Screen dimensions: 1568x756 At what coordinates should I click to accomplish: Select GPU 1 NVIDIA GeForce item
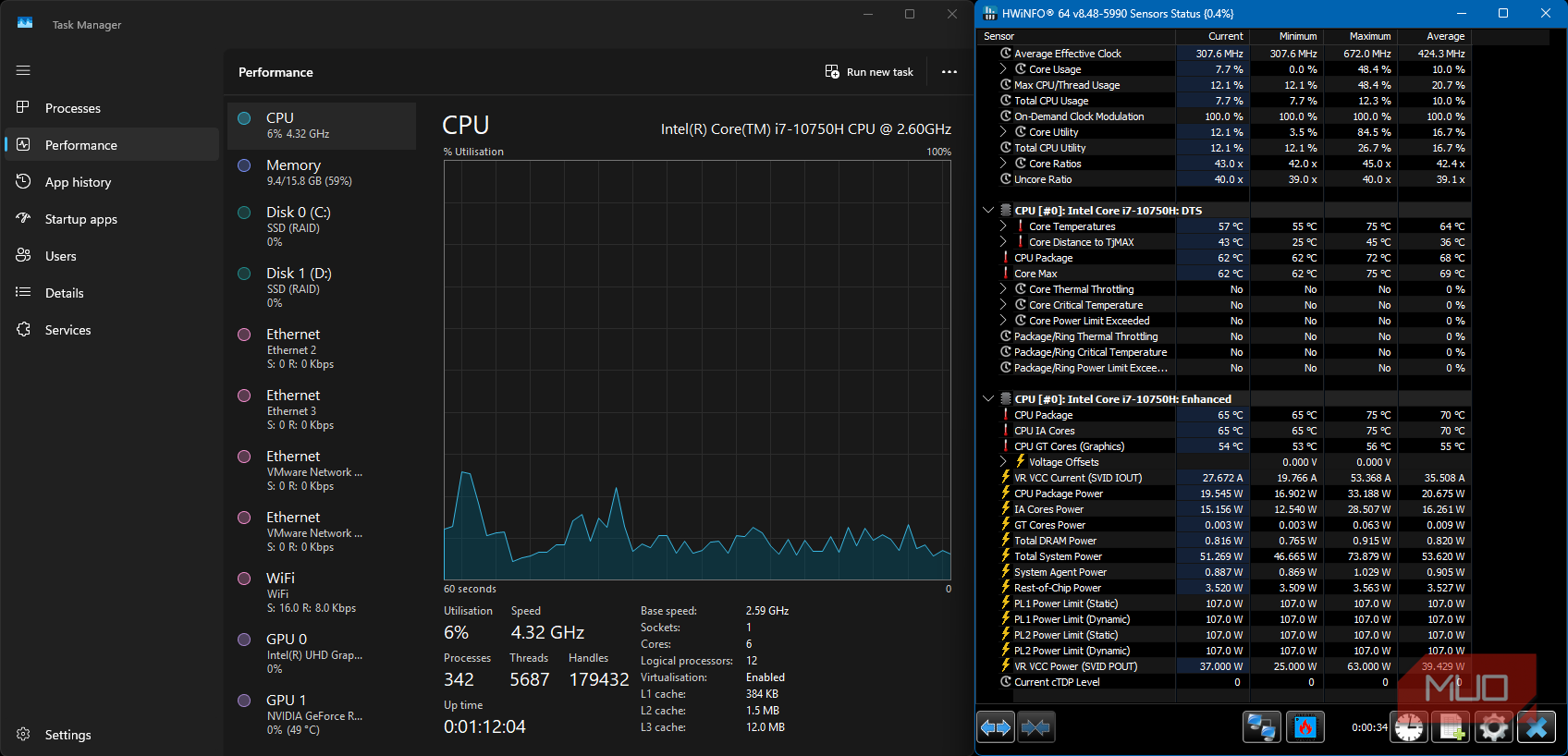click(322, 714)
